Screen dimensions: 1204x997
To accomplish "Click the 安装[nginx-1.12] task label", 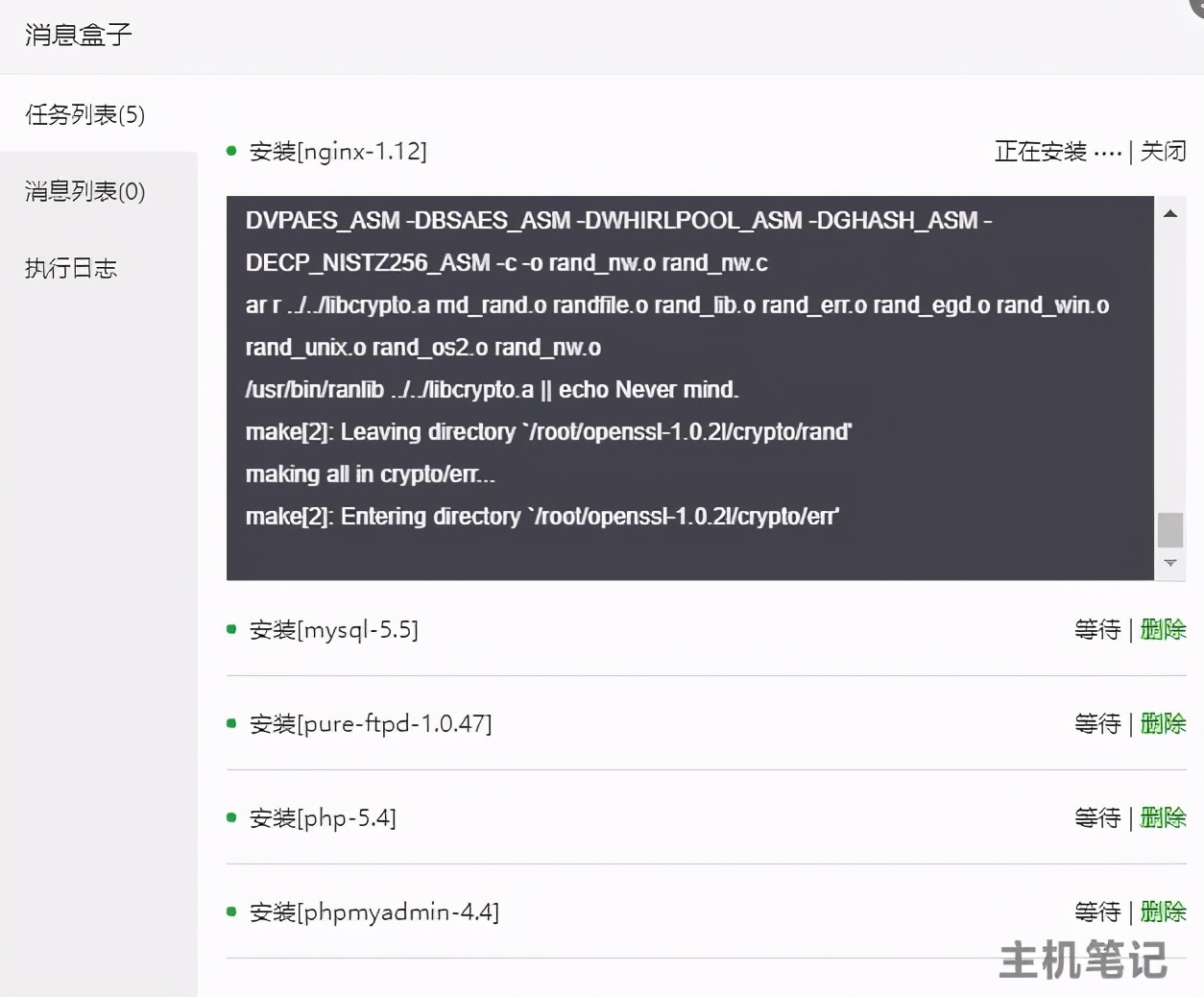I will (x=339, y=151).
